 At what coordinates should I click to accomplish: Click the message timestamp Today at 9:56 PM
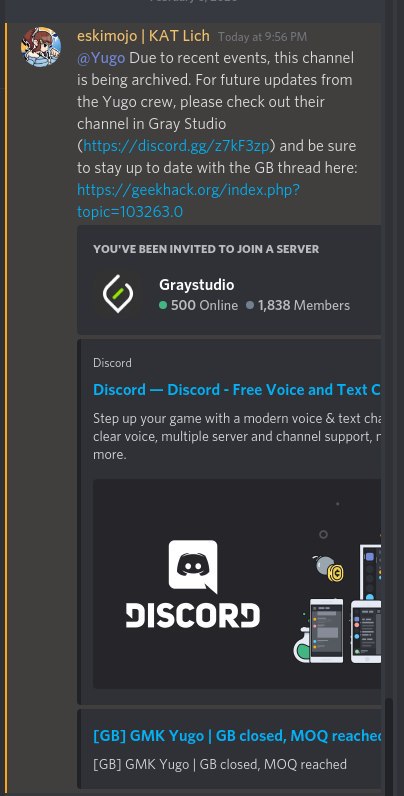pyautogui.click(x=262, y=37)
